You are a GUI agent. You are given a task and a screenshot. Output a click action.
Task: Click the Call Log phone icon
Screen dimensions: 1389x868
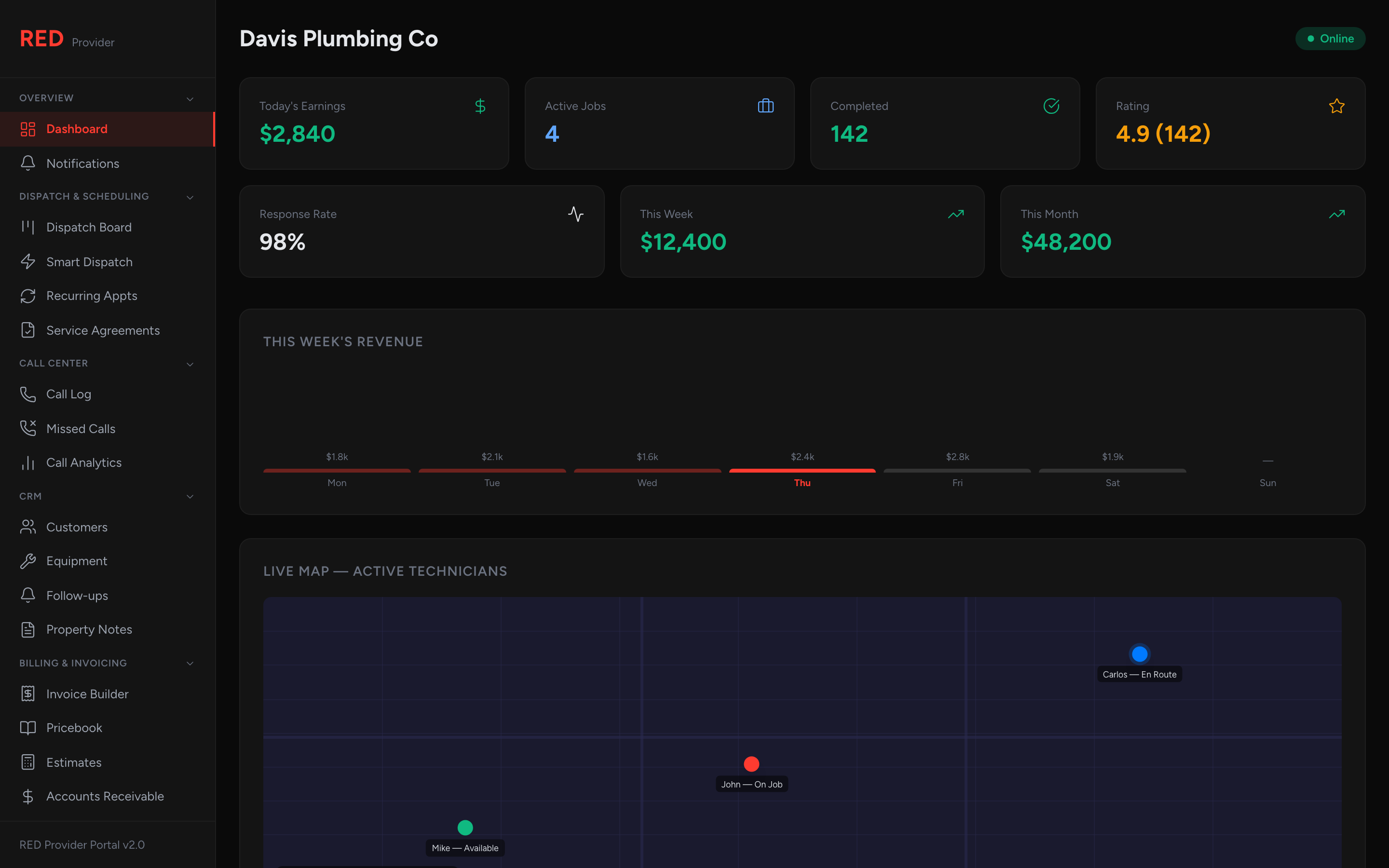(x=27, y=394)
